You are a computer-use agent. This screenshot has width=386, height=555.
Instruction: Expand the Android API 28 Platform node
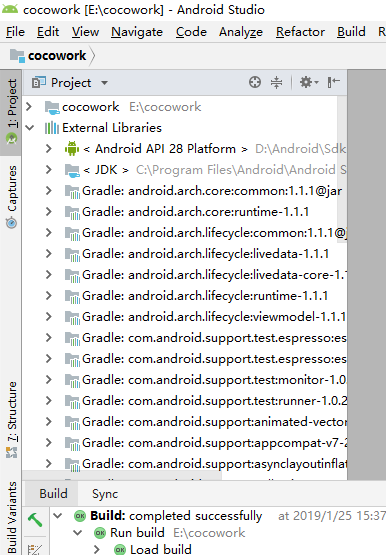click(x=49, y=149)
